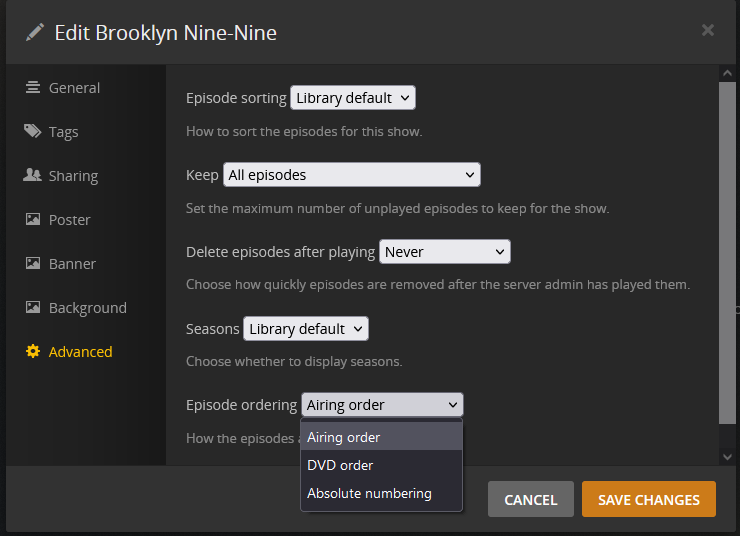This screenshot has height=536, width=740.
Task: Close the Edit Brooklyn Nine-Nine dialog
Action: pos(708,30)
